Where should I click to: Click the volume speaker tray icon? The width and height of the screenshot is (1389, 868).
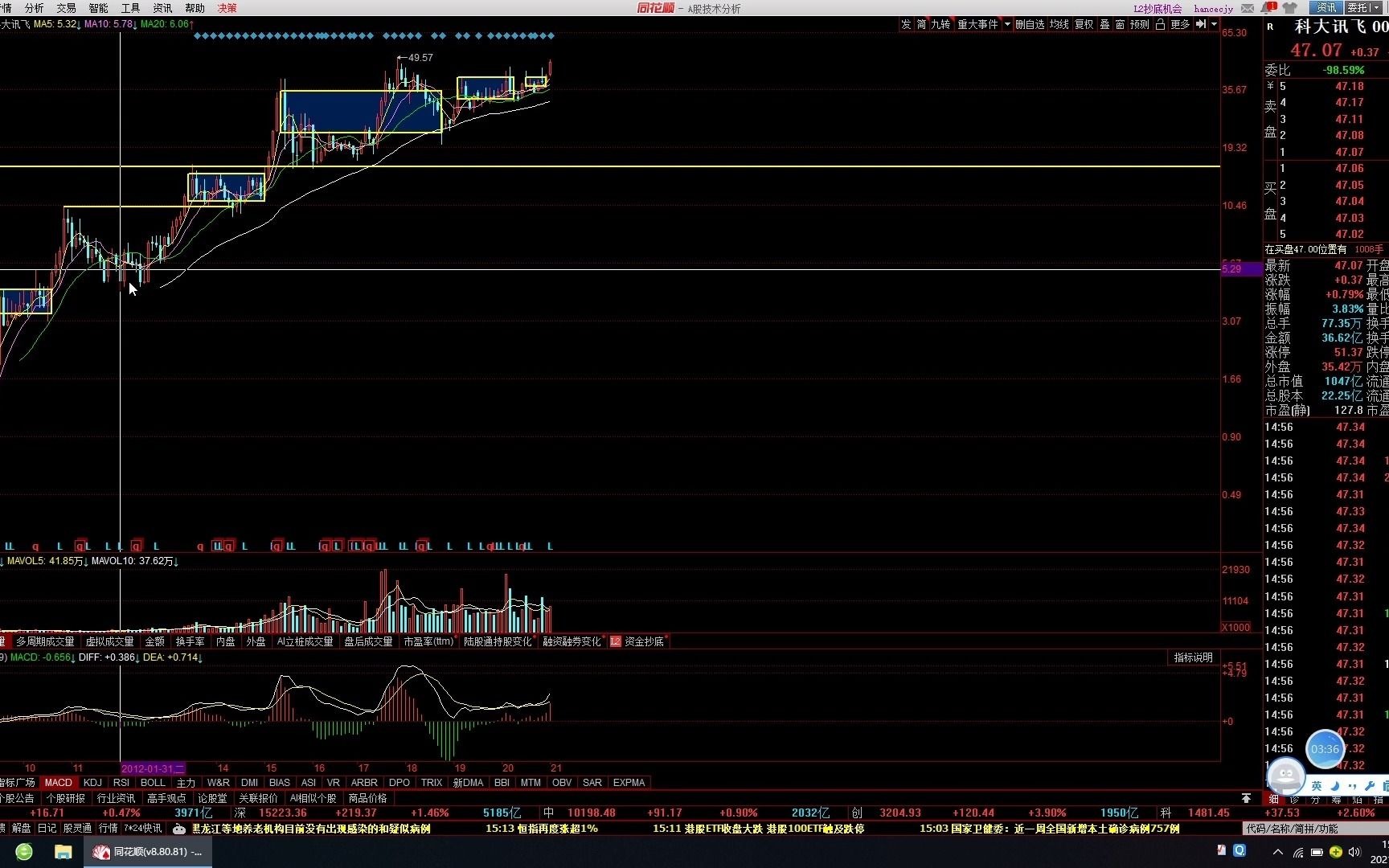pyautogui.click(x=1354, y=852)
